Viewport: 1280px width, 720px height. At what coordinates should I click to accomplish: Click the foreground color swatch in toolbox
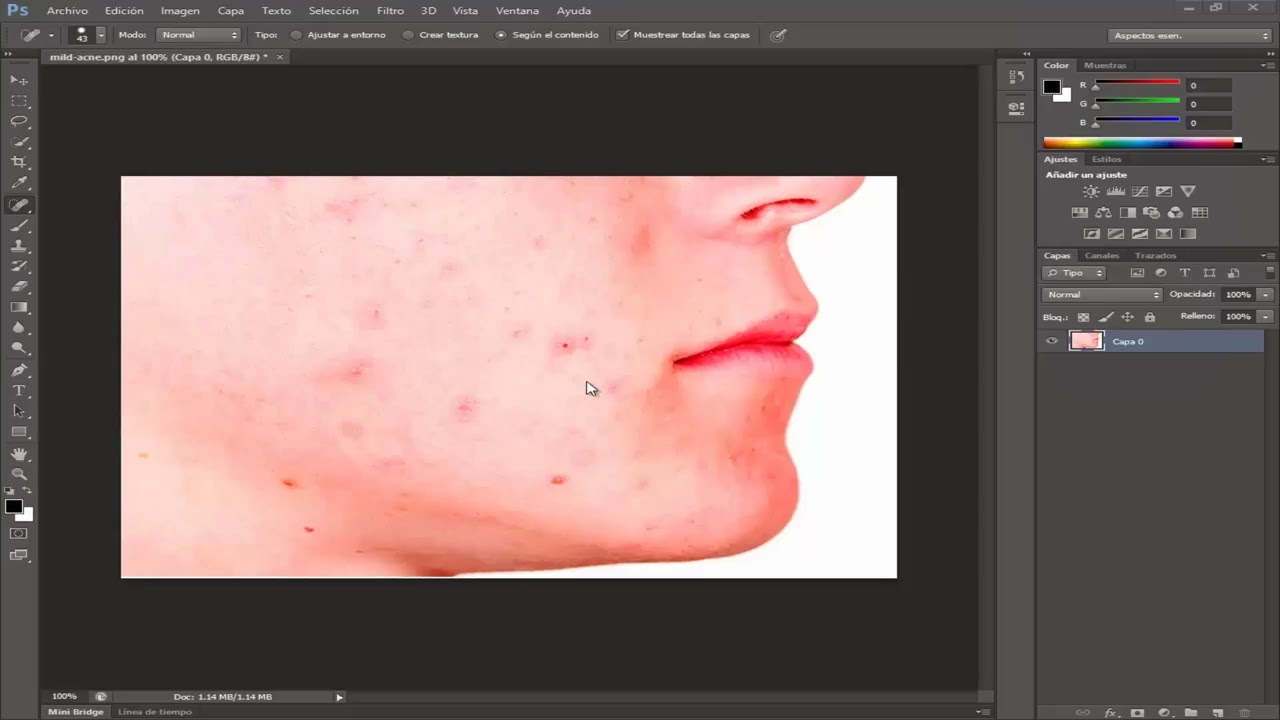(14, 507)
